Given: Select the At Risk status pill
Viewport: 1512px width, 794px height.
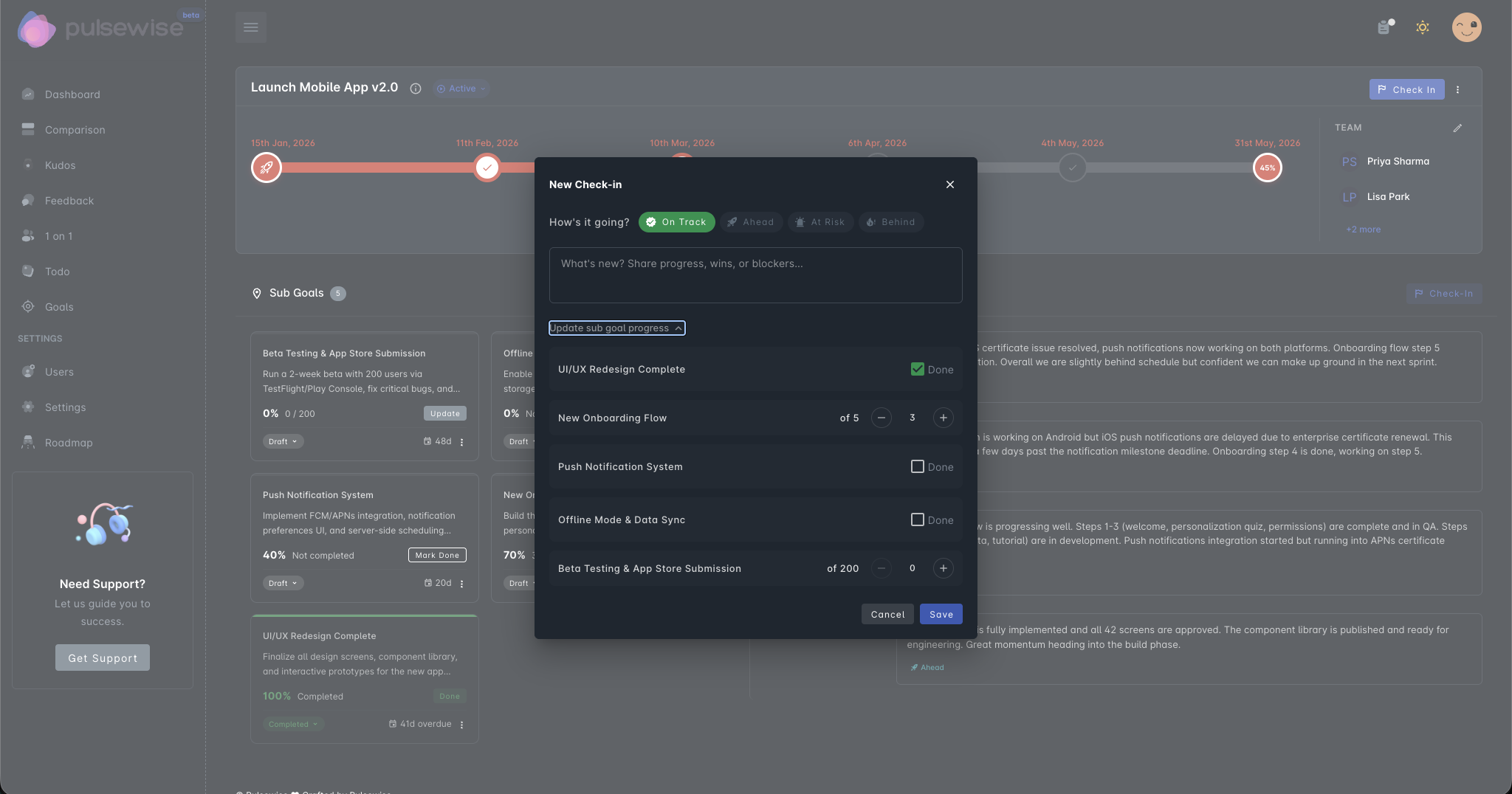Looking at the screenshot, I should (x=820, y=222).
